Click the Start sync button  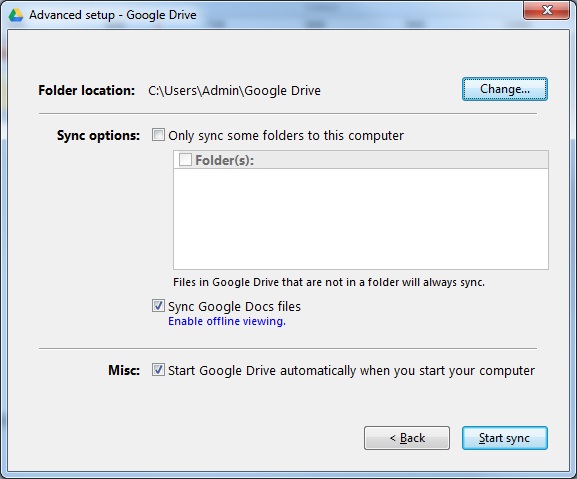click(505, 438)
